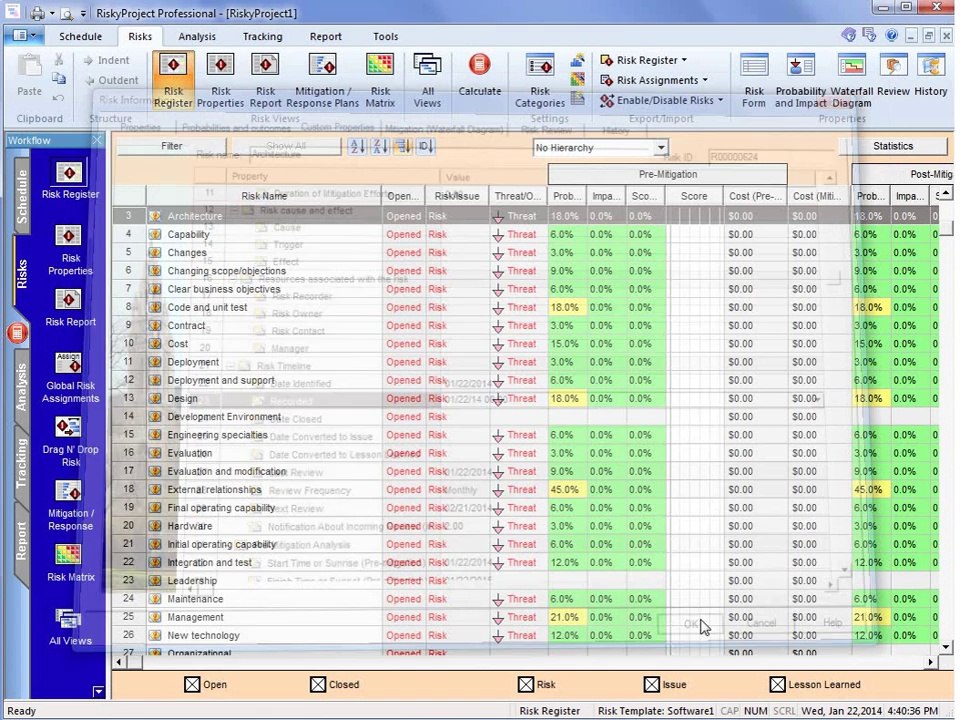Switch to the Tracking ribbon tab
Image resolution: width=960 pixels, height=720 pixels.
(x=262, y=36)
